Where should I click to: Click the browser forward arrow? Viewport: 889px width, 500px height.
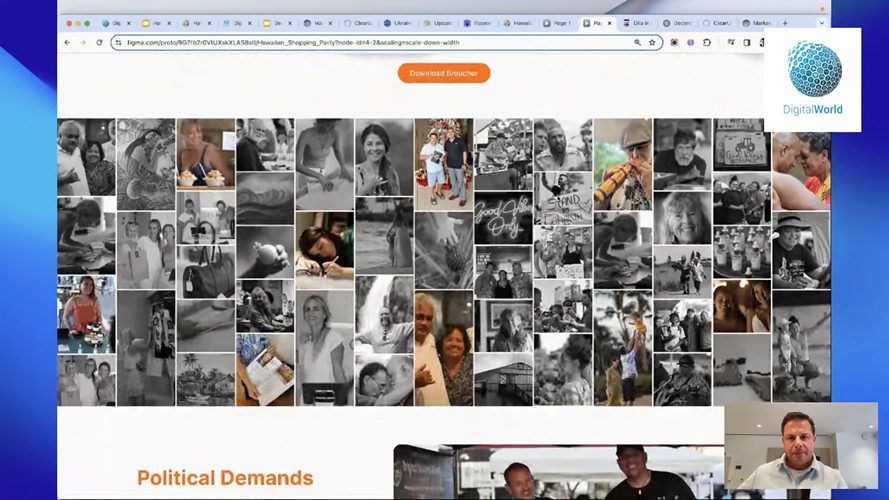[x=82, y=43]
